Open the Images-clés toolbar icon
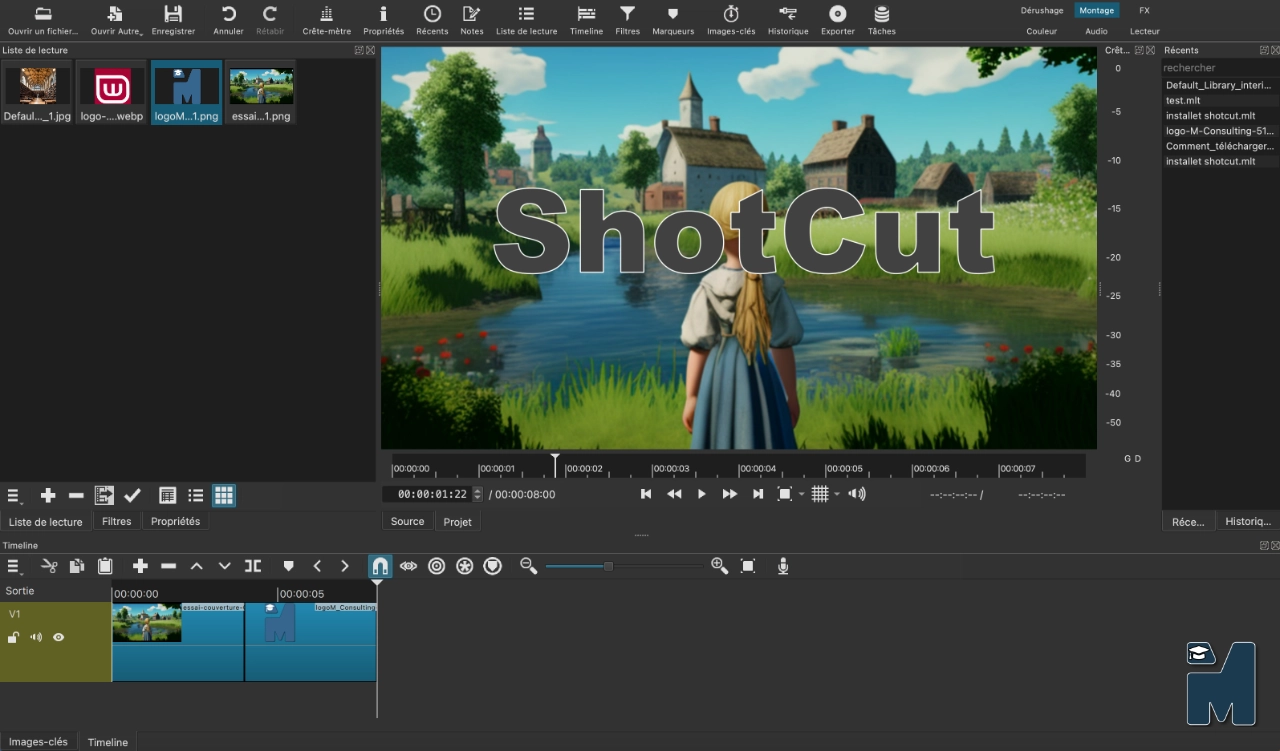 click(x=731, y=20)
